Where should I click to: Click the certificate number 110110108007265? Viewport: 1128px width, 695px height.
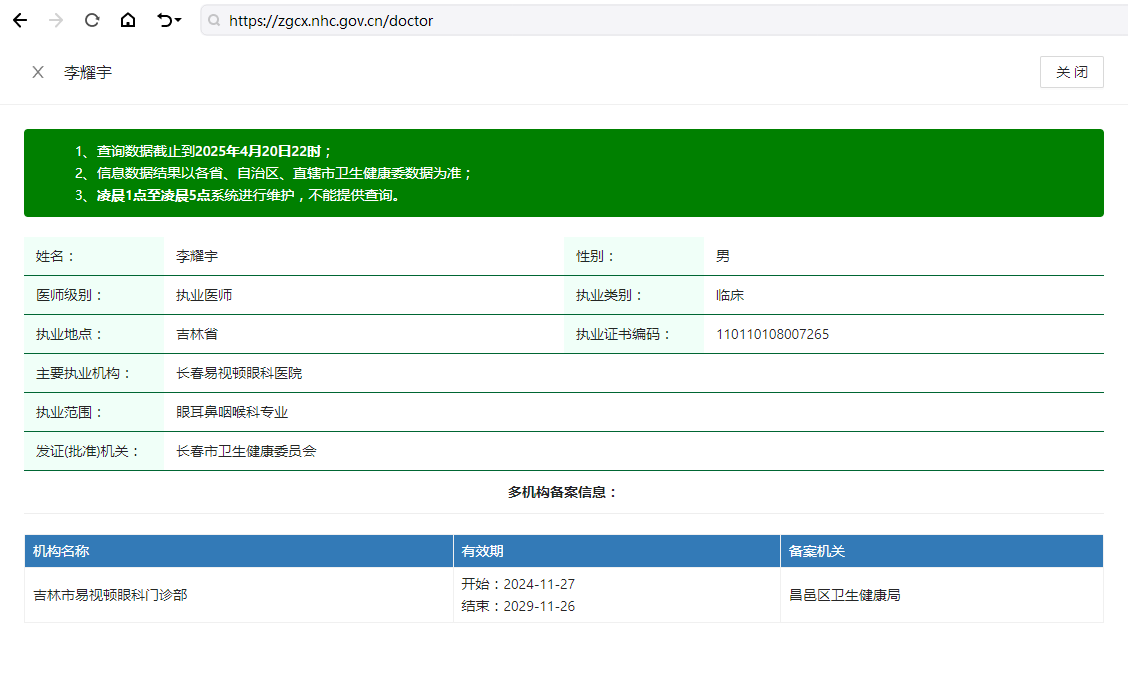click(x=772, y=335)
